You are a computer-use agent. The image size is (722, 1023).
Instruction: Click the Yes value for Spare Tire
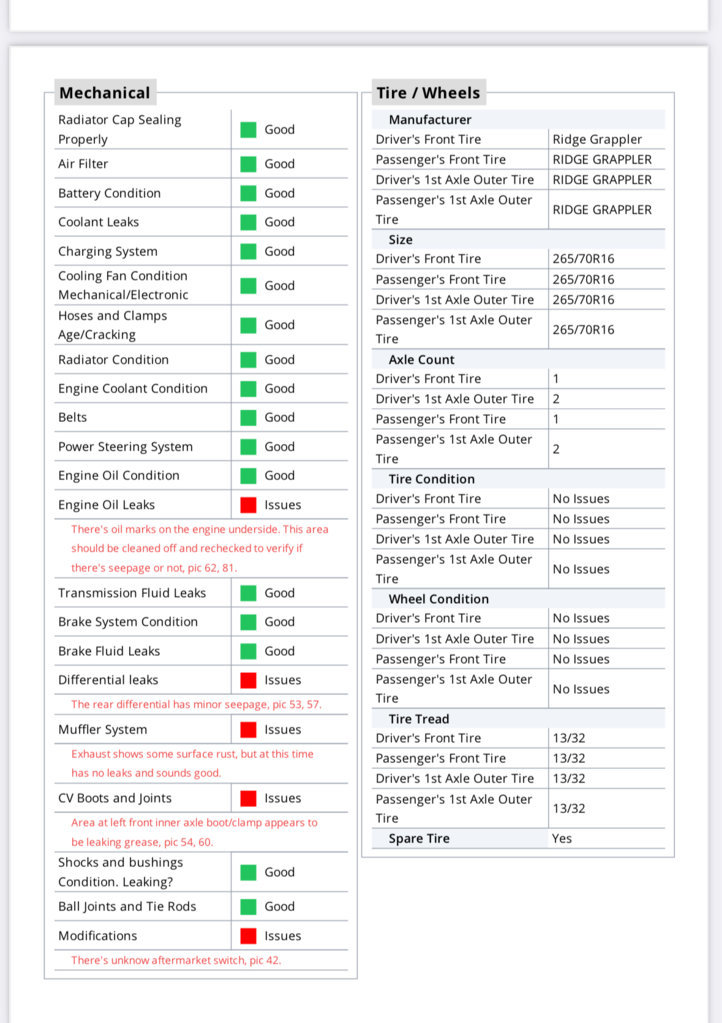pyautogui.click(x=562, y=838)
